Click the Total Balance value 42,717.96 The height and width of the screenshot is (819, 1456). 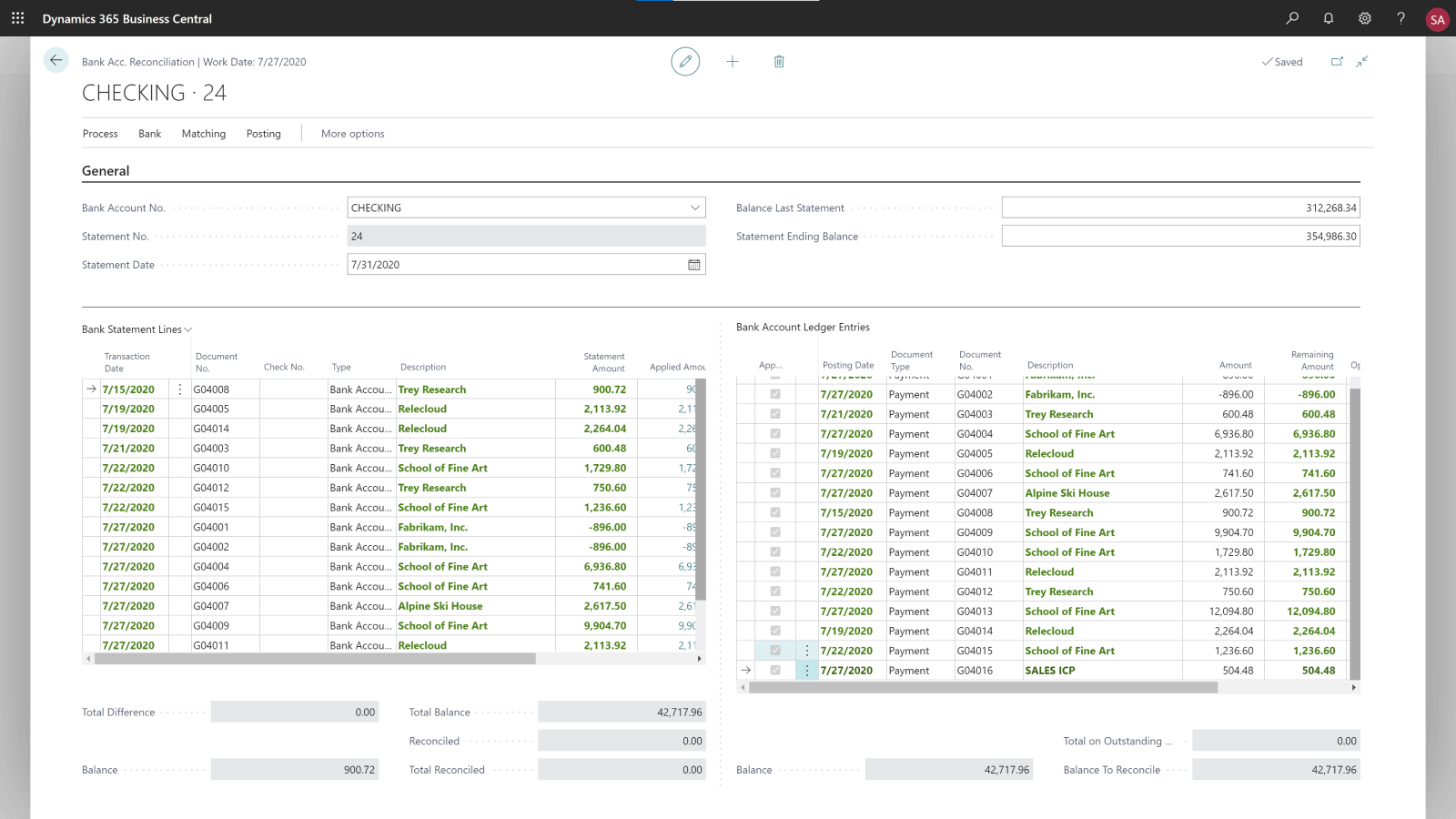pos(621,713)
